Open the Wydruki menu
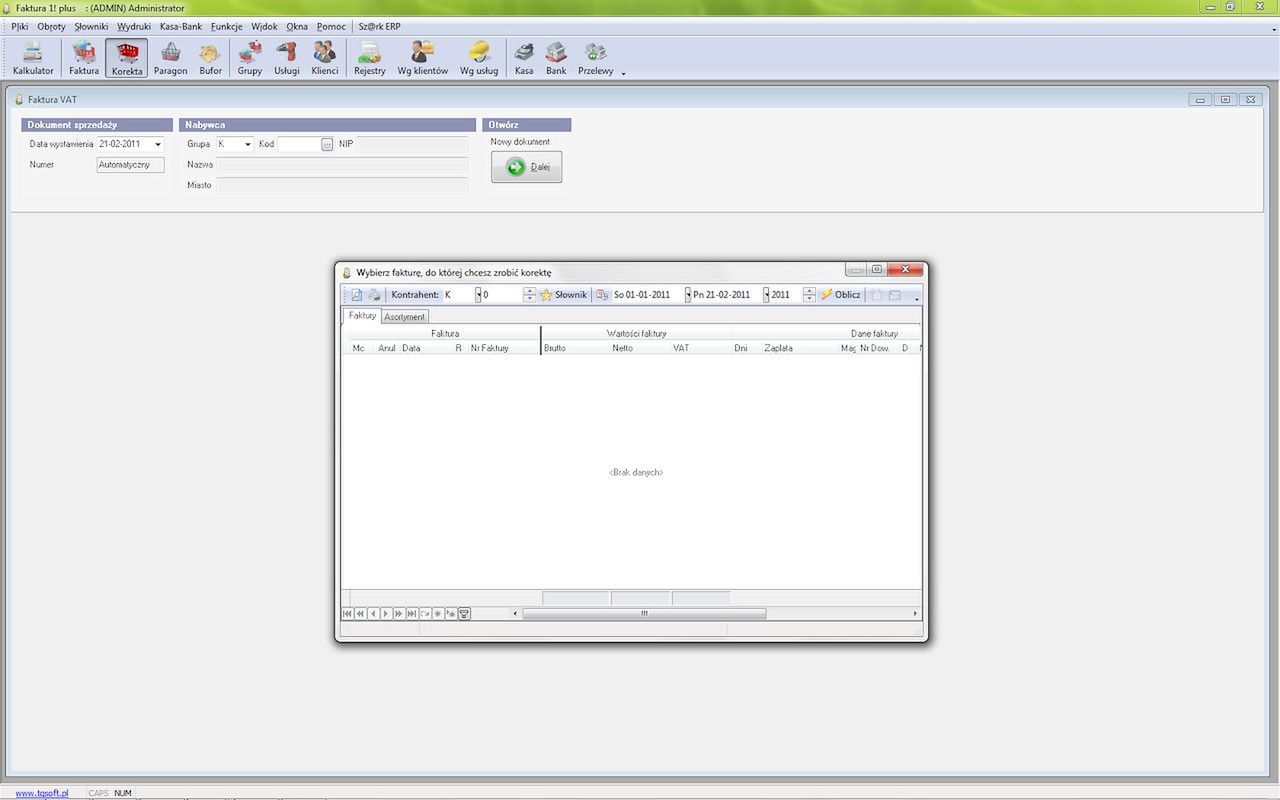 pyautogui.click(x=134, y=27)
